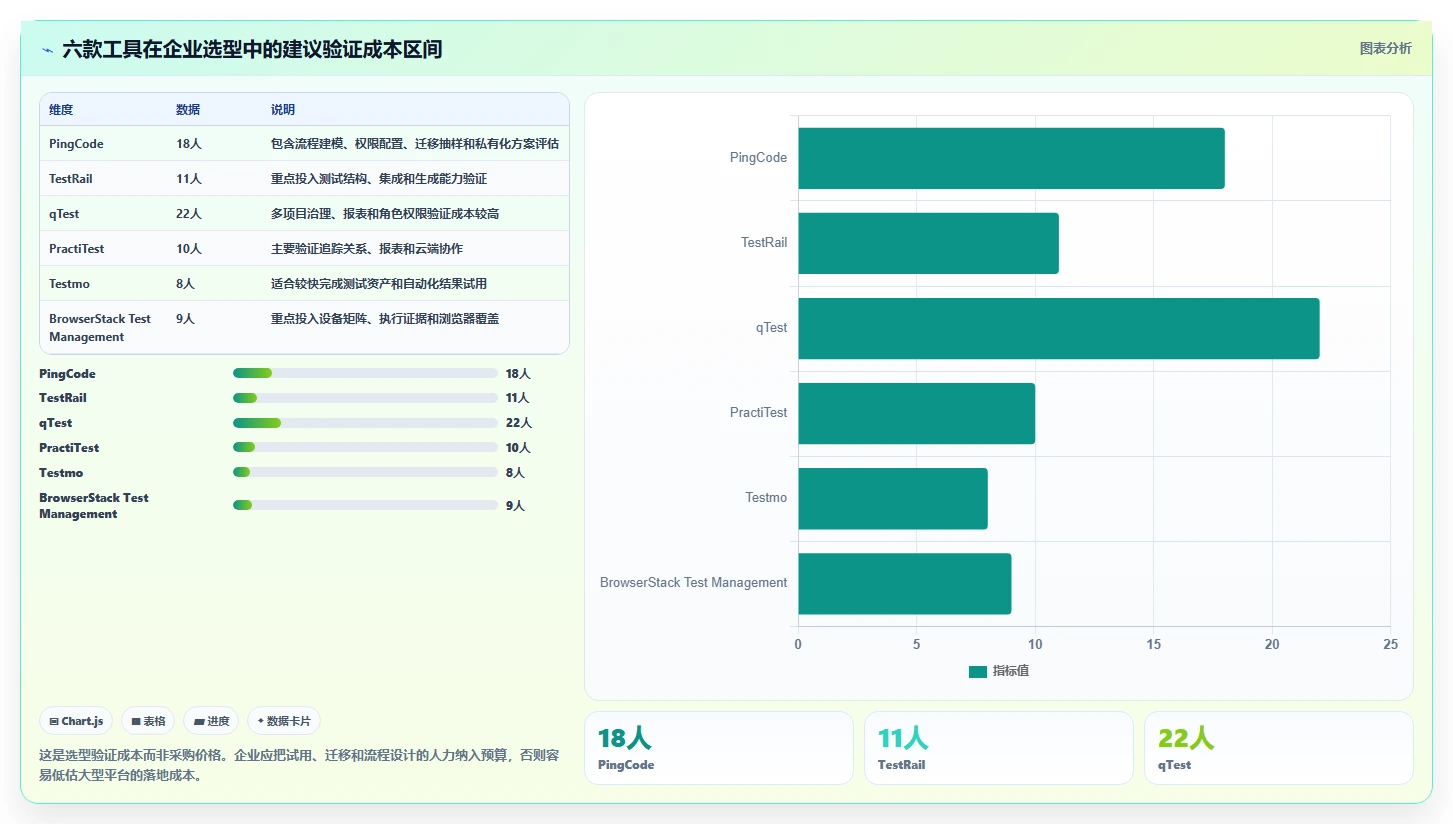Click the TestRail bar in the chart
Image resolution: width=1453 pixels, height=824 pixels.
[x=928, y=243]
